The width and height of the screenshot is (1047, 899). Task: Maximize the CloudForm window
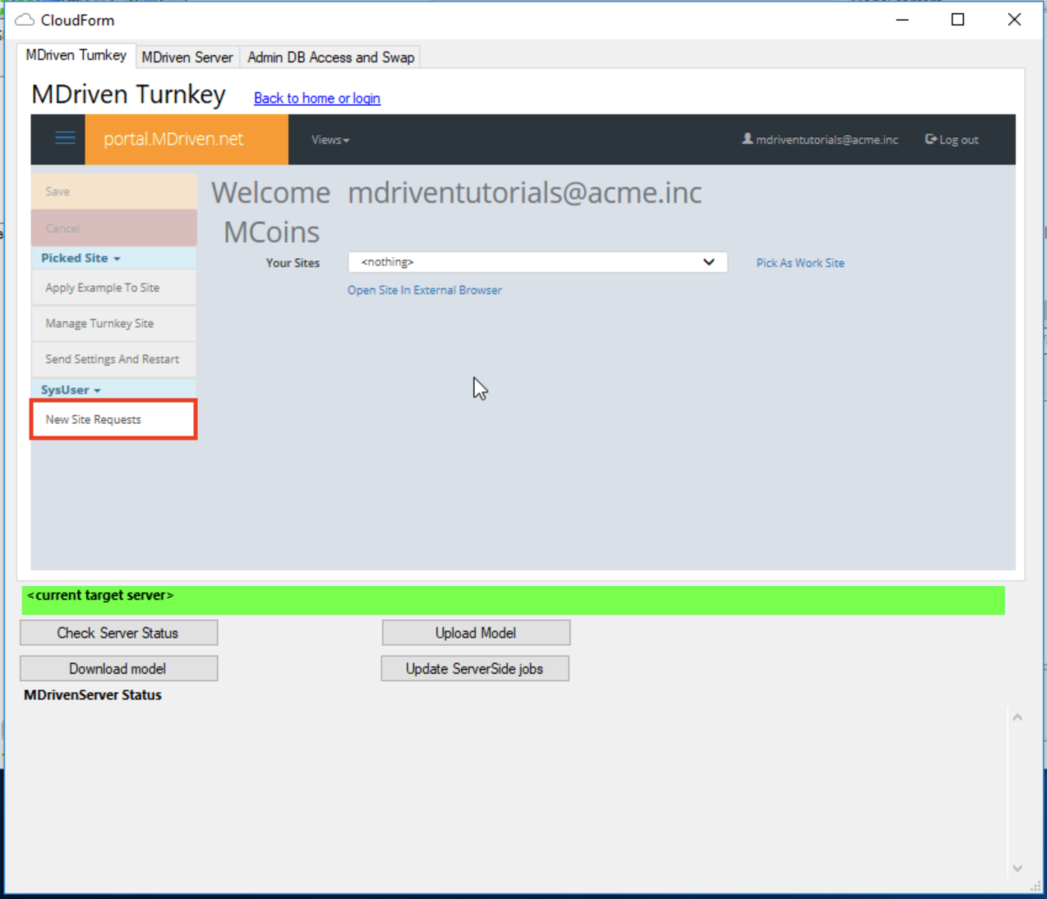(x=958, y=20)
